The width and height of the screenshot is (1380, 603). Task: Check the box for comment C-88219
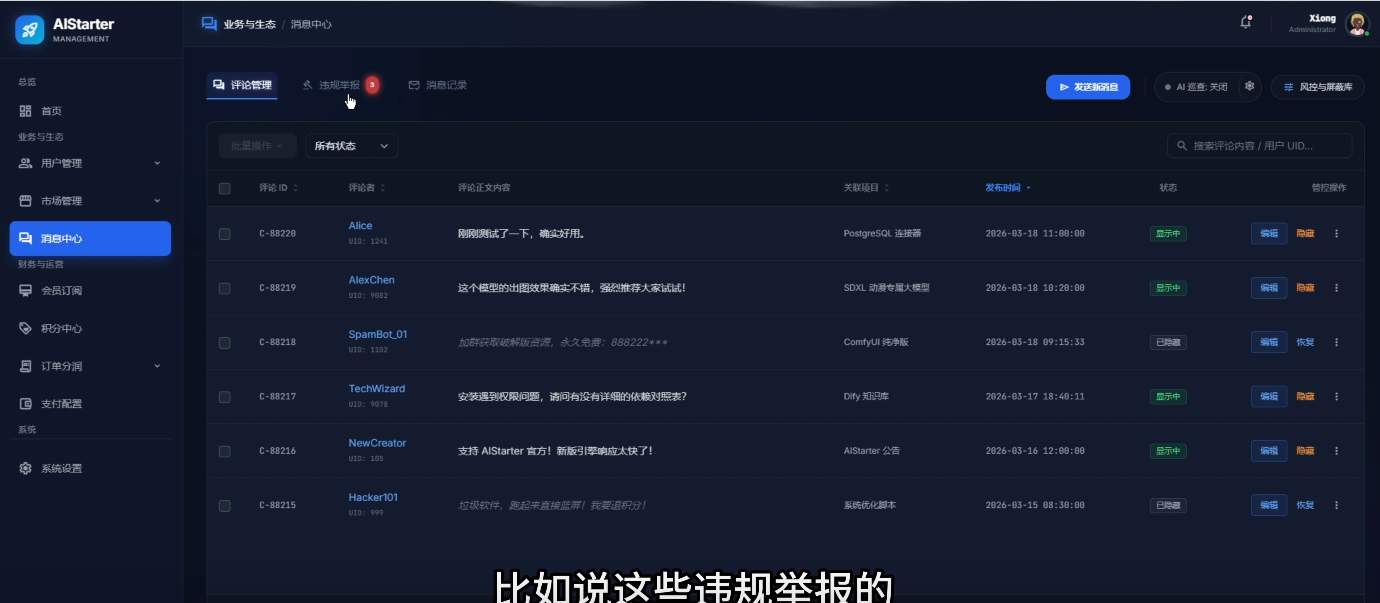(x=224, y=288)
